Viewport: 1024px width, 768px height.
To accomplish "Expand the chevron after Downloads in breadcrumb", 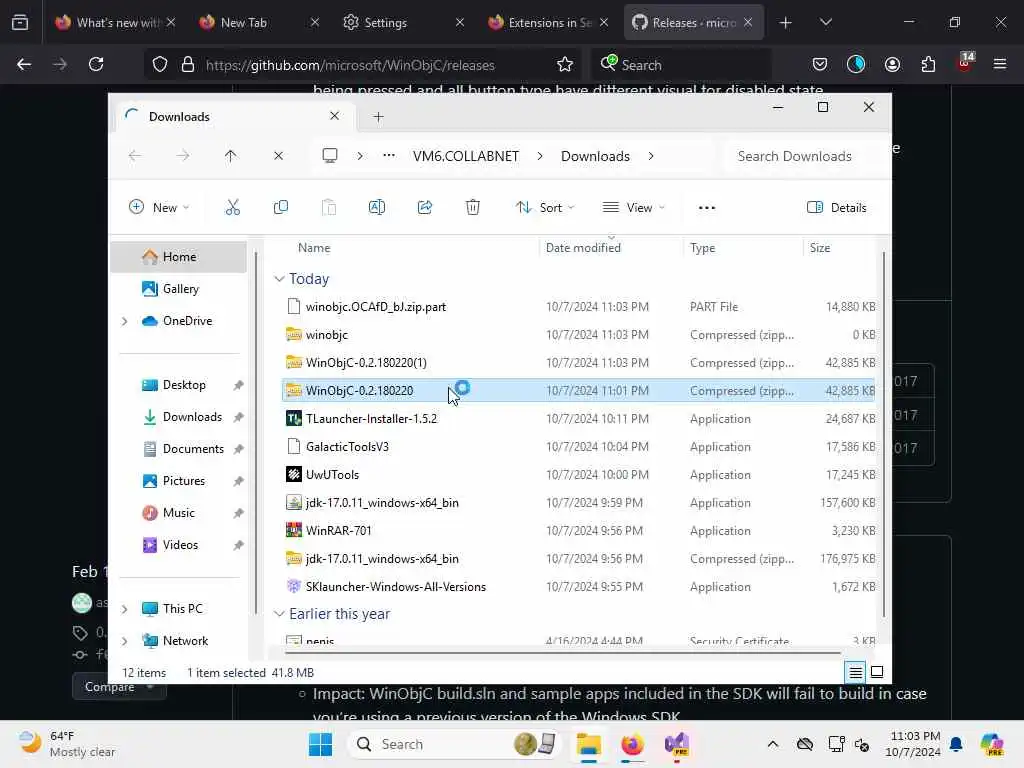I will coord(650,156).
